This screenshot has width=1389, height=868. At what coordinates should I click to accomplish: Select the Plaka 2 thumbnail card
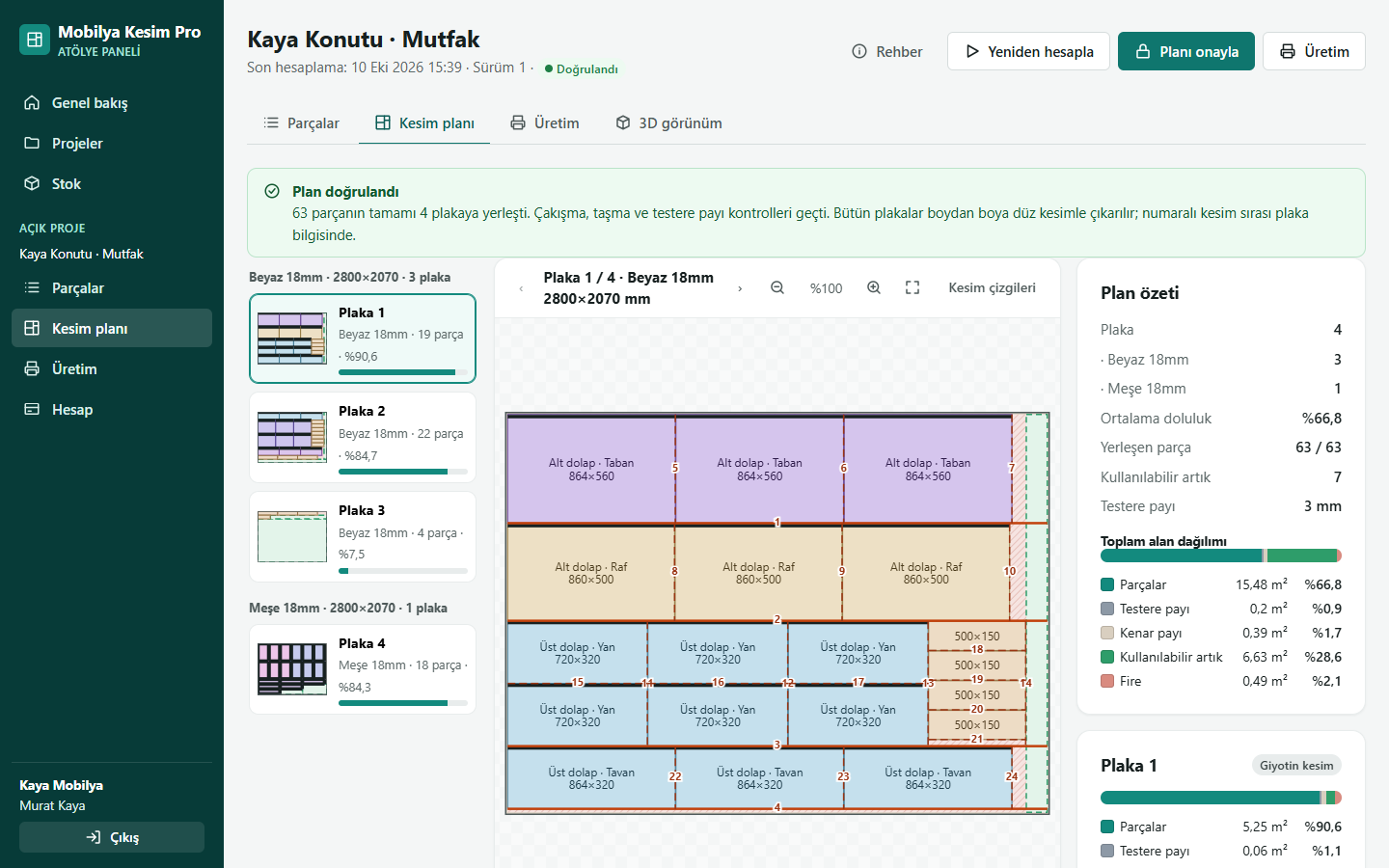(x=363, y=437)
